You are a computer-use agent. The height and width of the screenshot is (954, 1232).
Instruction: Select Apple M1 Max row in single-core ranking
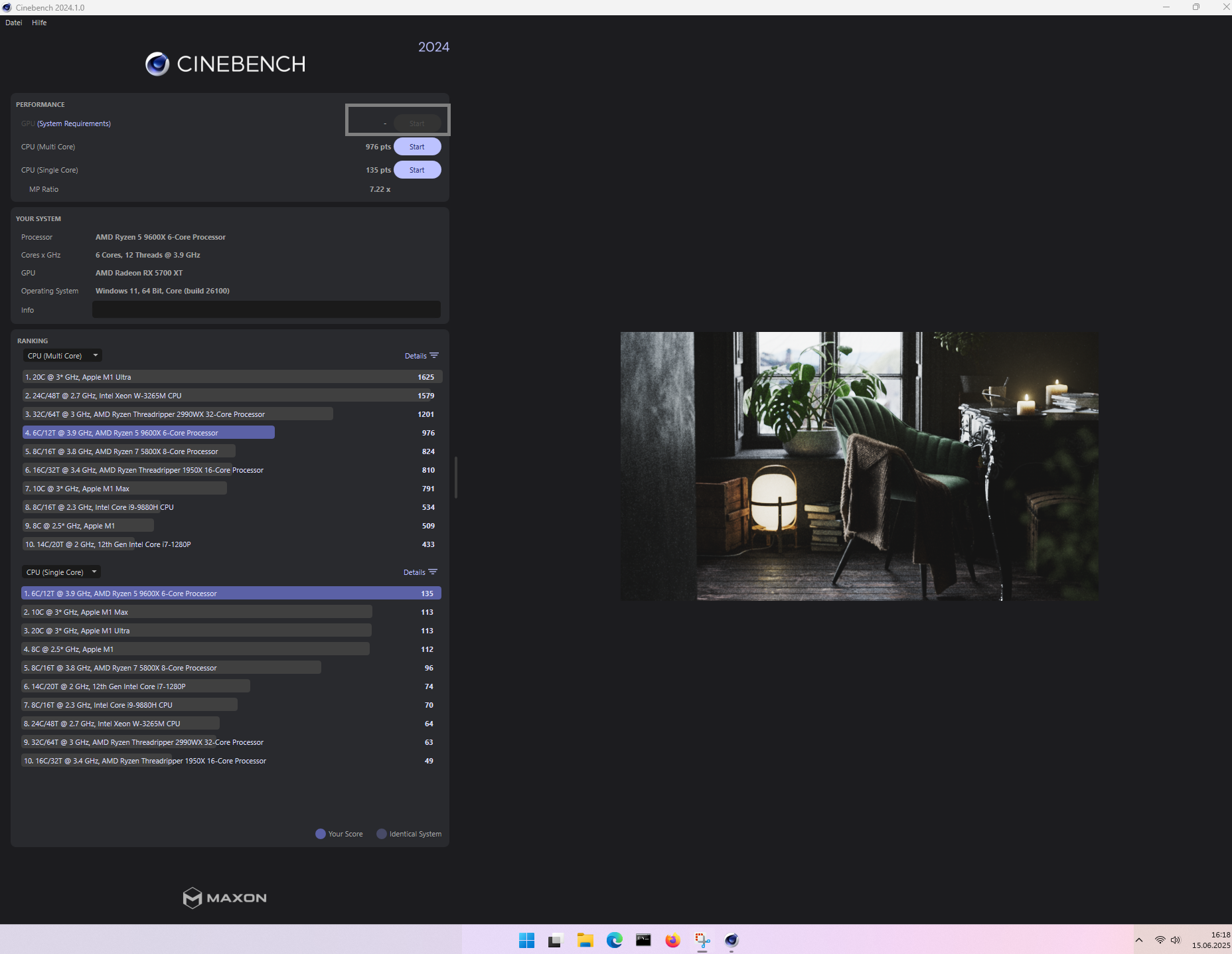point(231,612)
